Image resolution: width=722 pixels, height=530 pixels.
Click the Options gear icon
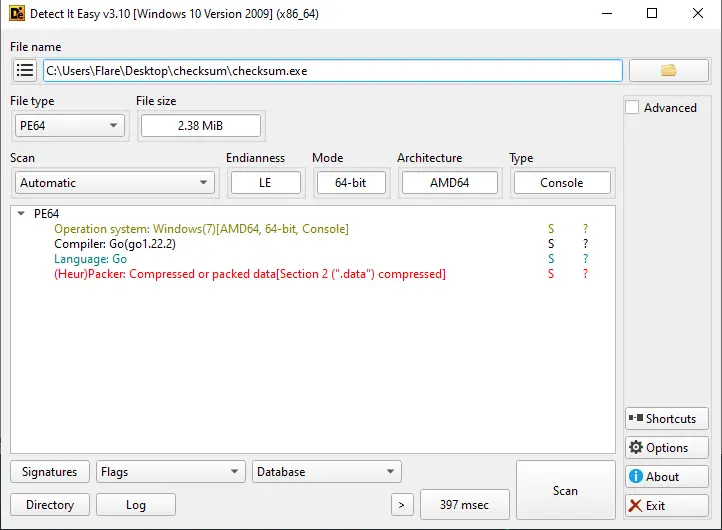click(636, 447)
